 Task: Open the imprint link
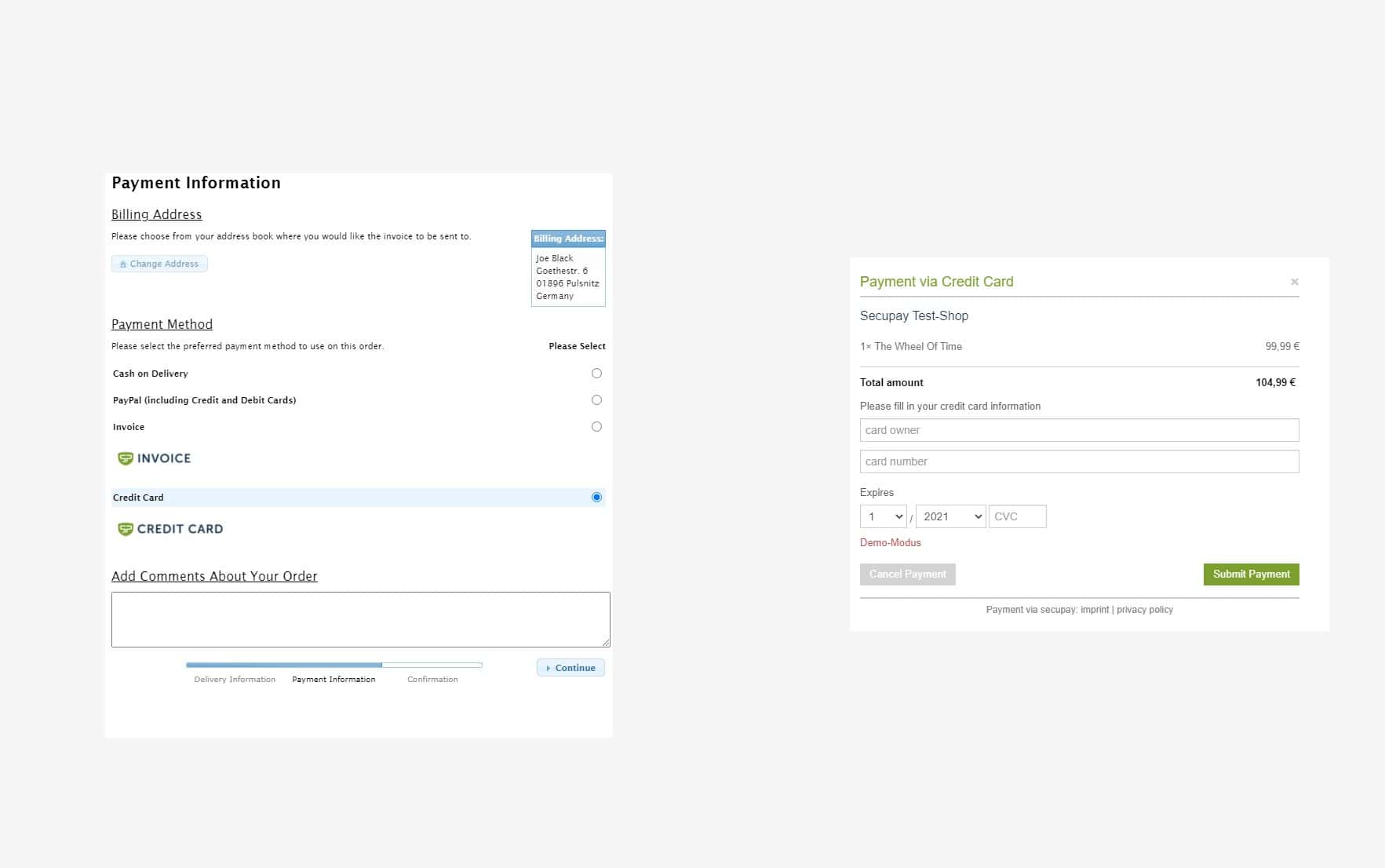point(1095,609)
